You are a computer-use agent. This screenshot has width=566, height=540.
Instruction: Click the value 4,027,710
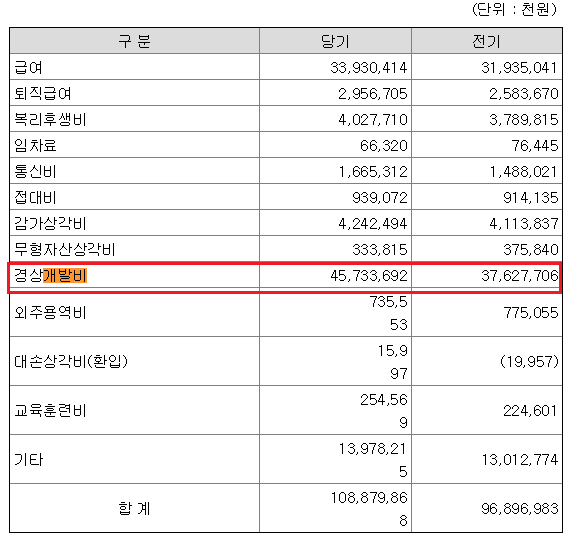[373, 120]
